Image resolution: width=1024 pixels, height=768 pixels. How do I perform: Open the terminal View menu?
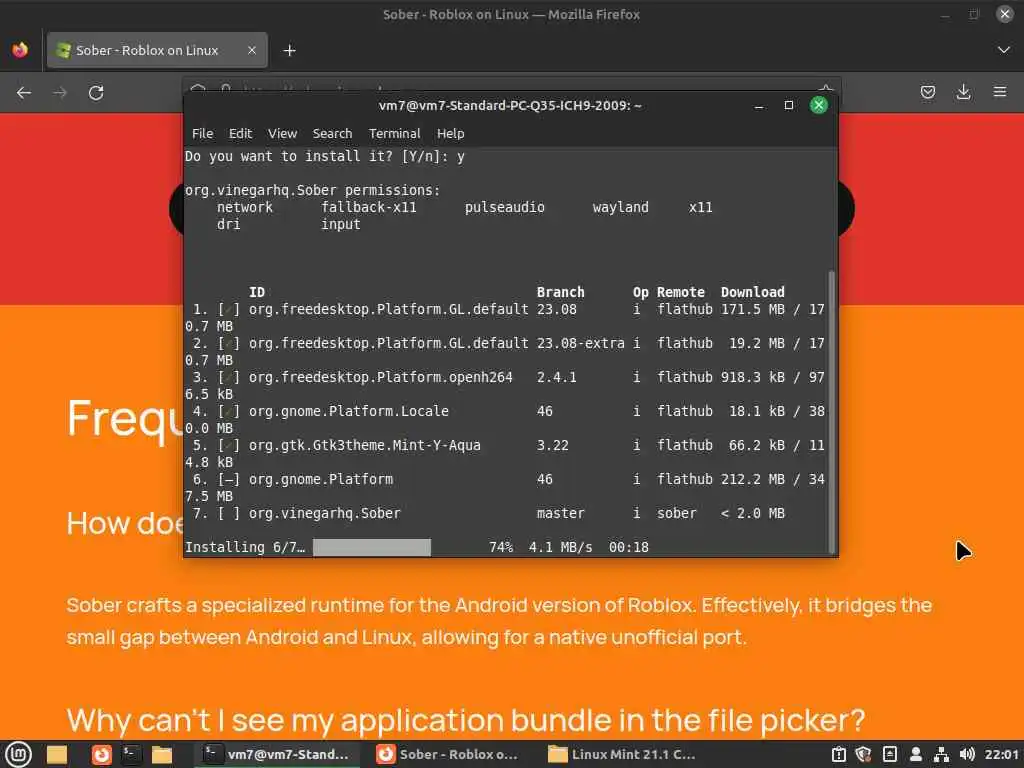click(x=282, y=133)
